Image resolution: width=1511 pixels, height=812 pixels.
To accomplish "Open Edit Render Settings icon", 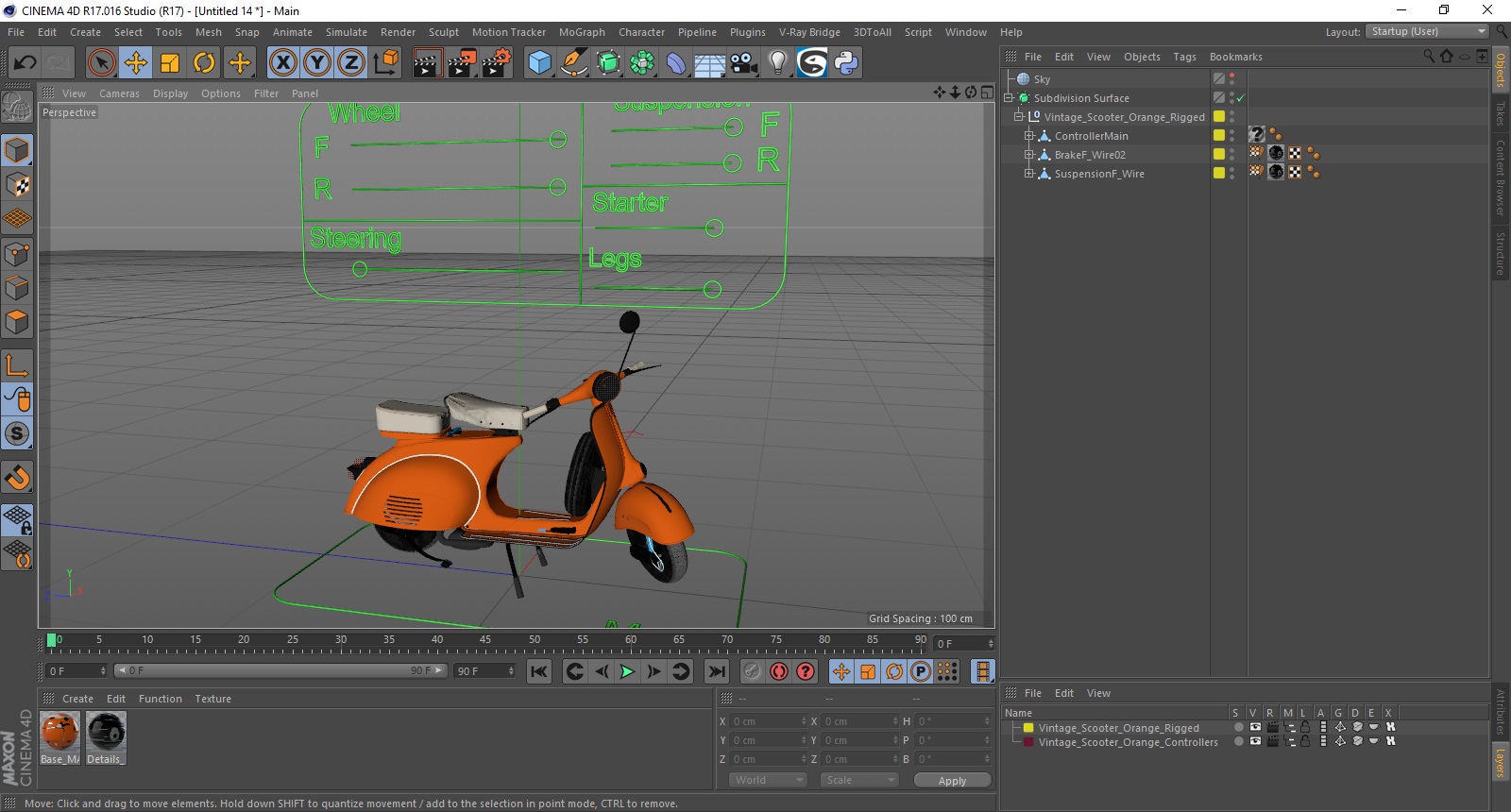I will 497,63.
